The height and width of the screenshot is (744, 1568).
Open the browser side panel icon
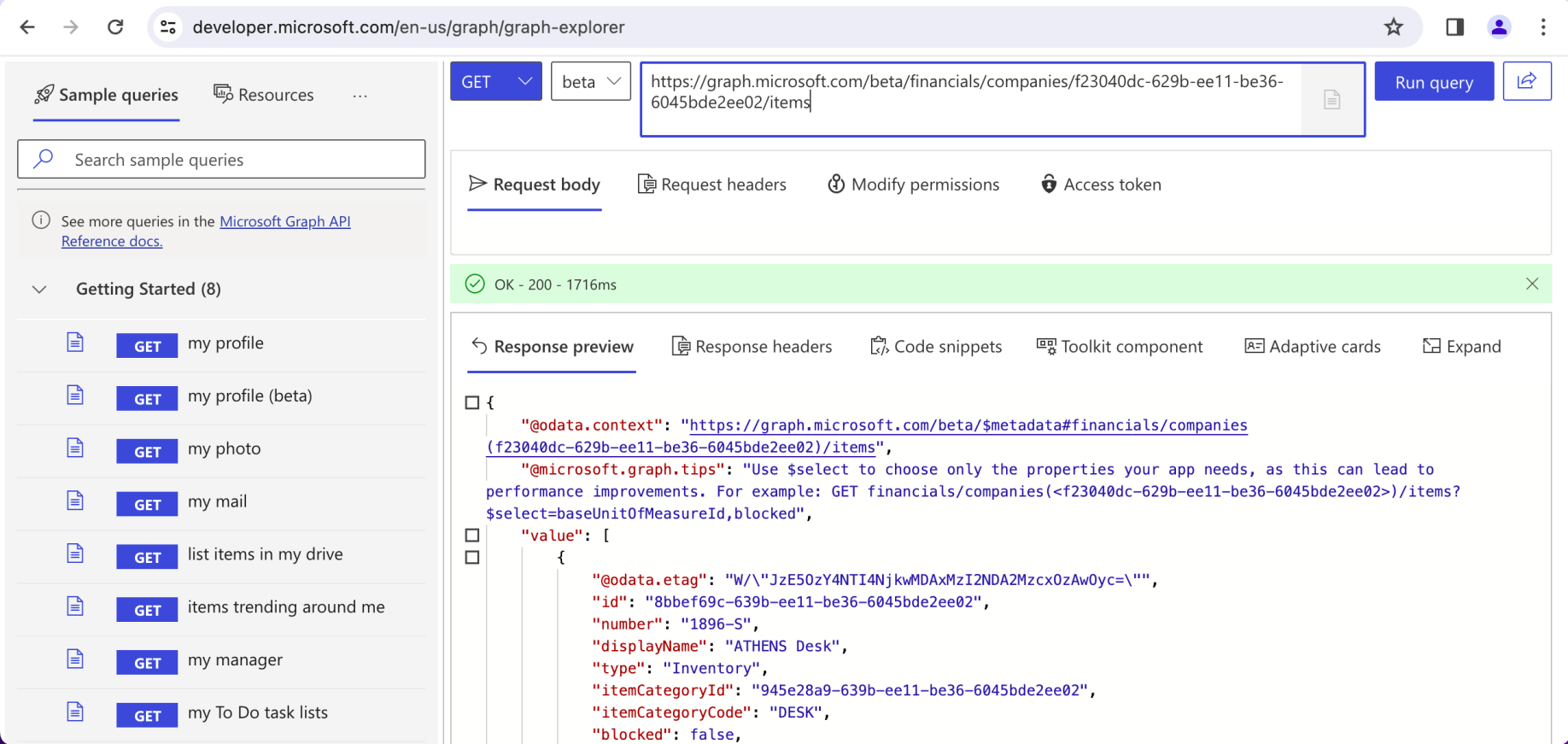1454,27
